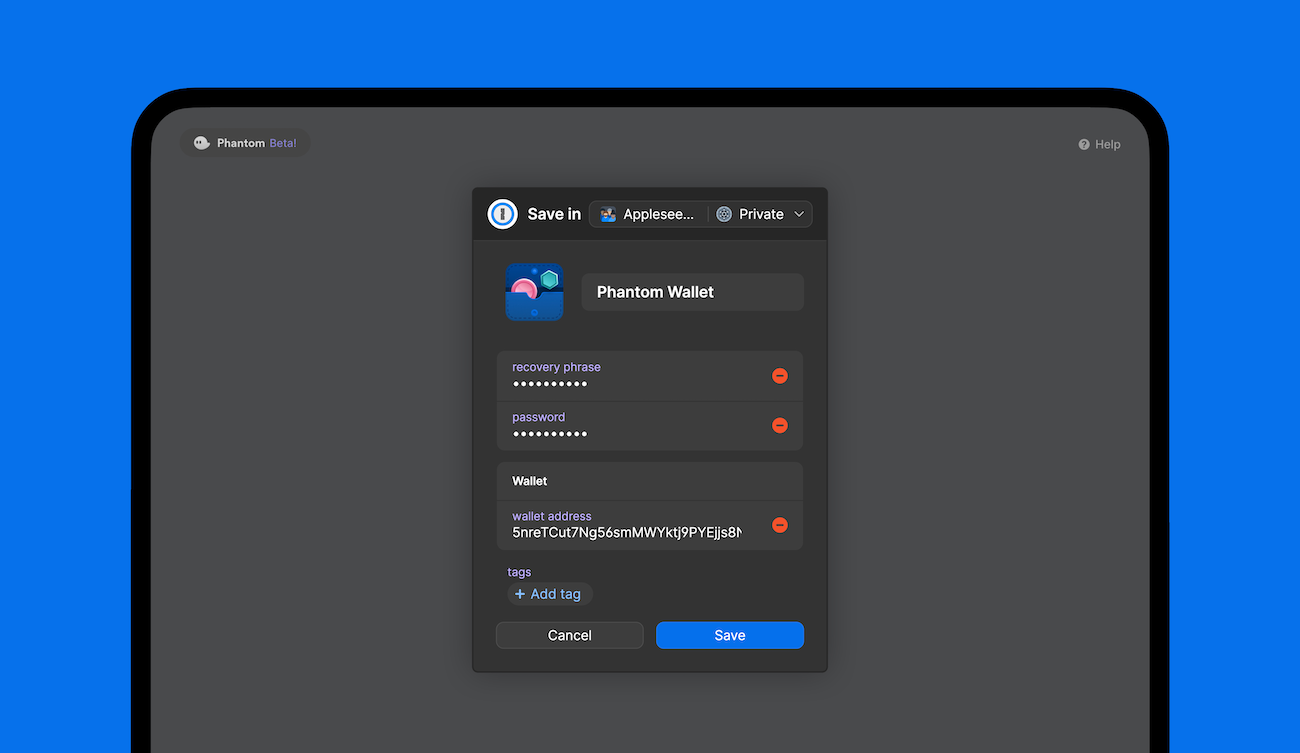Viewport: 1300px width, 753px height.
Task: Click the Phantom Wallet item thumbnail icon
Action: click(534, 291)
